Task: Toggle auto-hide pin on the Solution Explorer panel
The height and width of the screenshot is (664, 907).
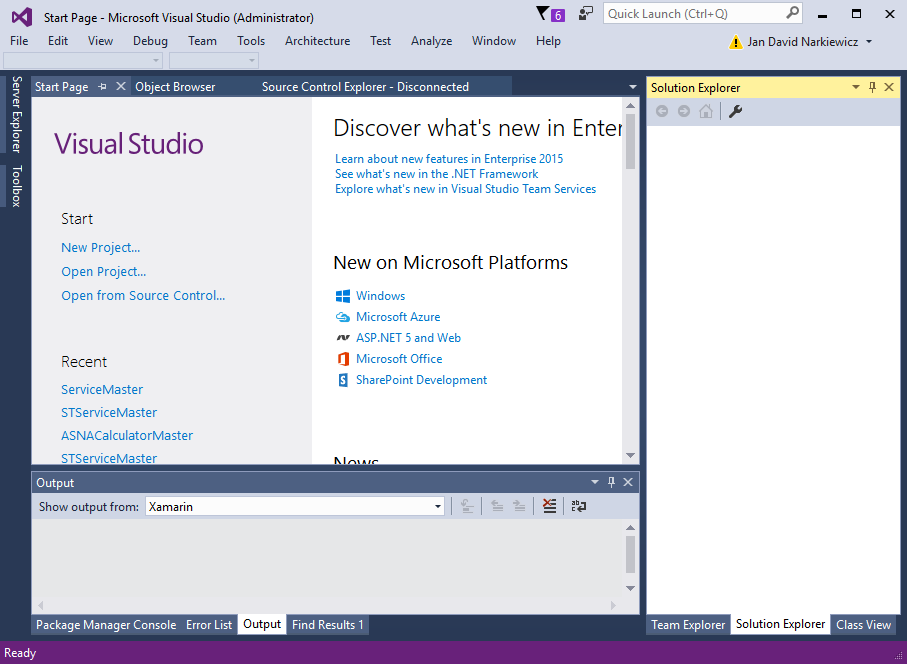Action: pos(873,87)
